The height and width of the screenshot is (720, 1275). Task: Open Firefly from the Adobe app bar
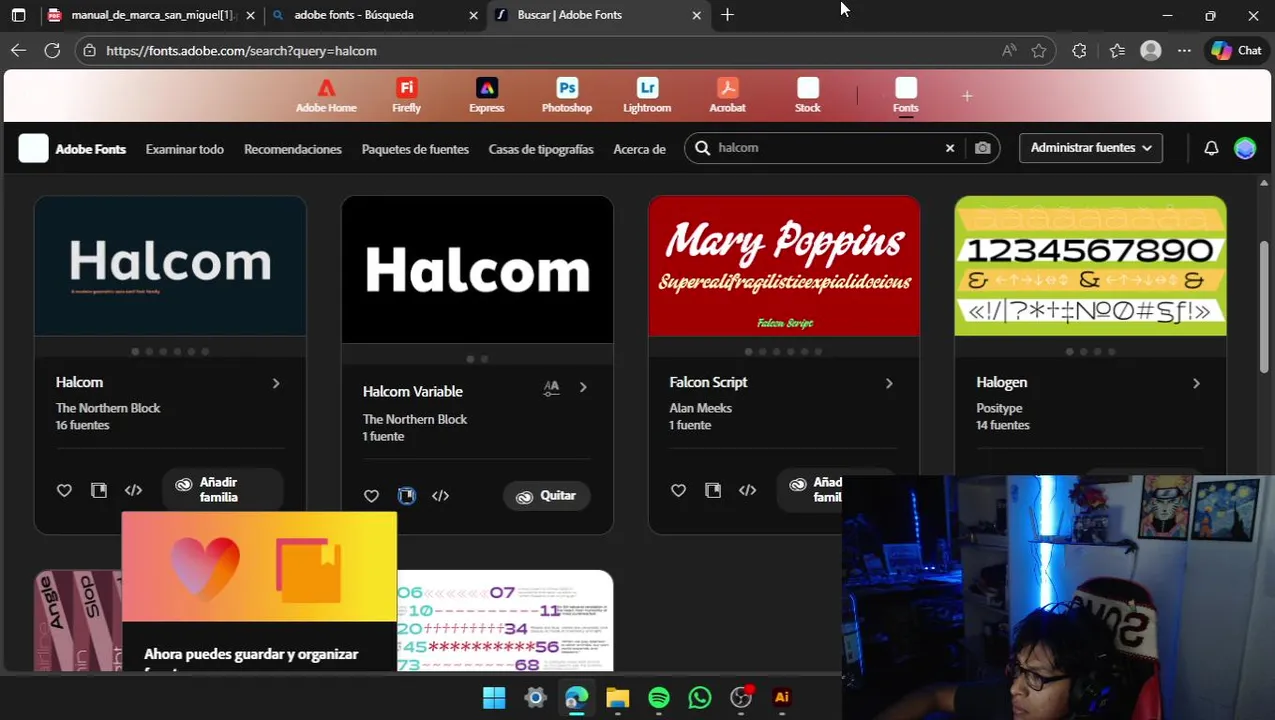(406, 95)
